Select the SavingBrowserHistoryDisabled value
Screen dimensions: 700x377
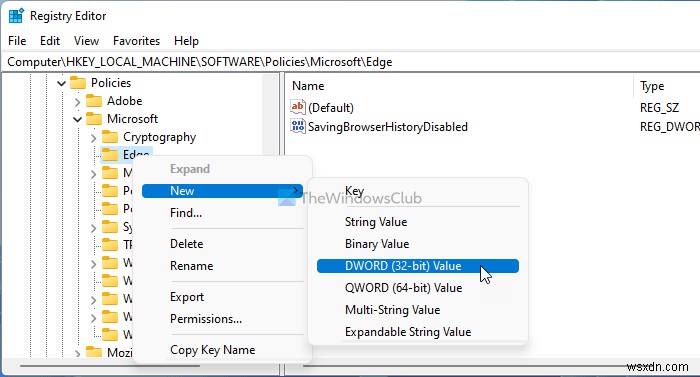pyautogui.click(x=388, y=127)
